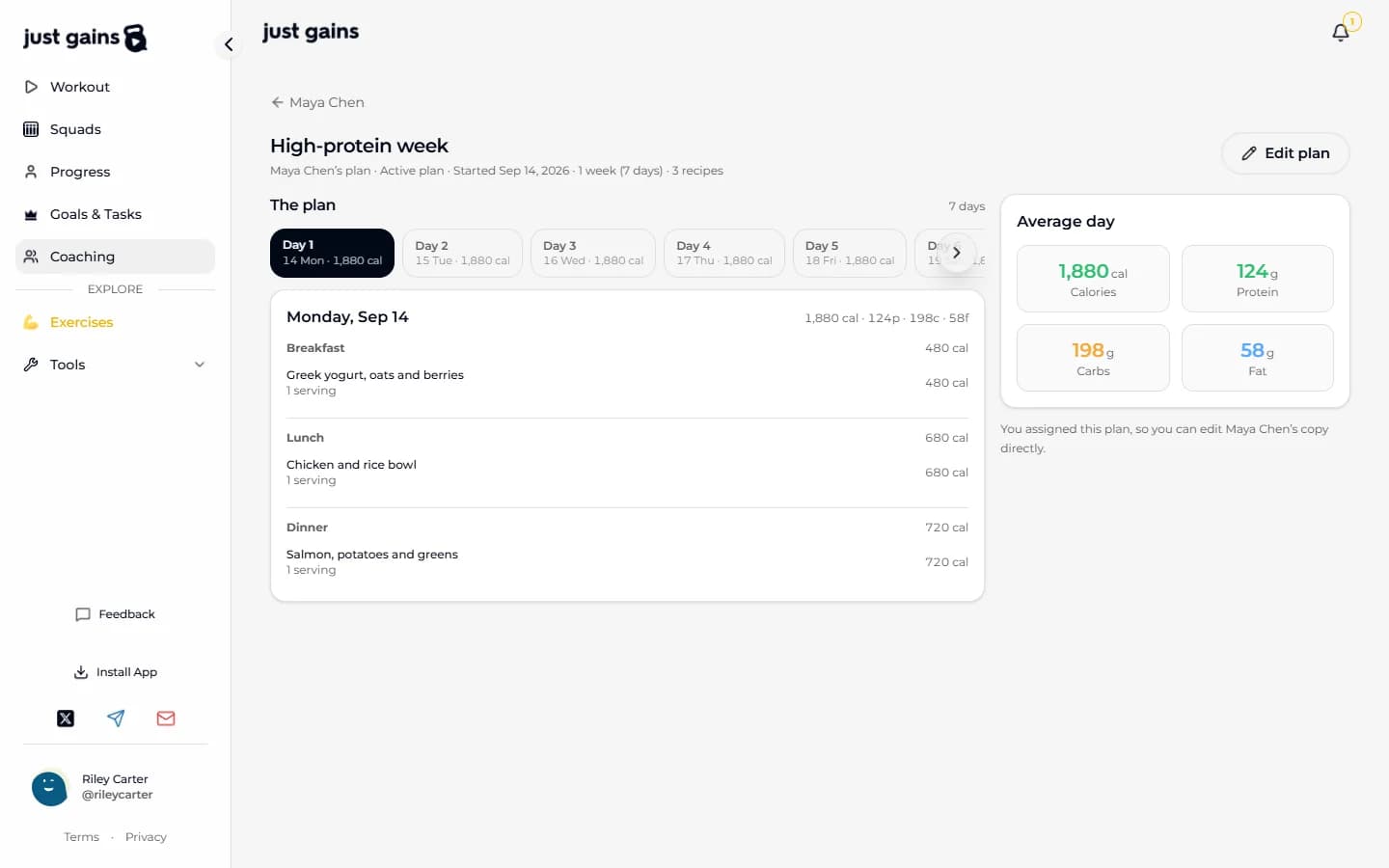Screen dimensions: 1389x868
Task: Click the 198g Carbs card
Action: (1093, 358)
